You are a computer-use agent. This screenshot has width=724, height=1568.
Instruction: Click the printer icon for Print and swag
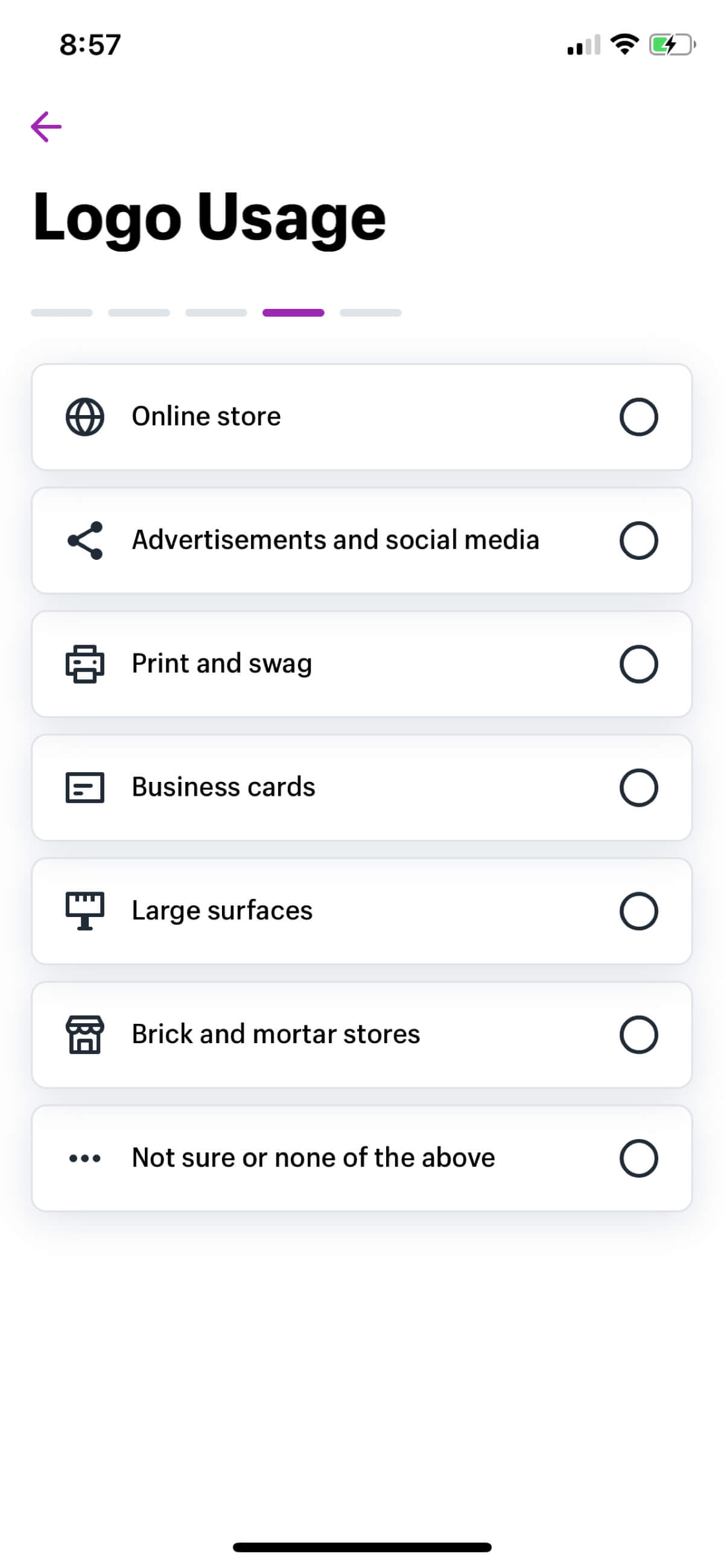pos(84,664)
